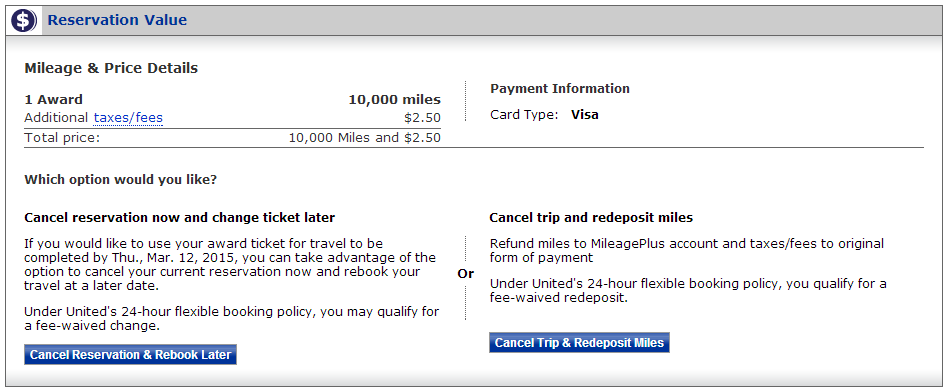Click the dollar sign Reservation Value icon
946x391 pixels.
click(24, 21)
